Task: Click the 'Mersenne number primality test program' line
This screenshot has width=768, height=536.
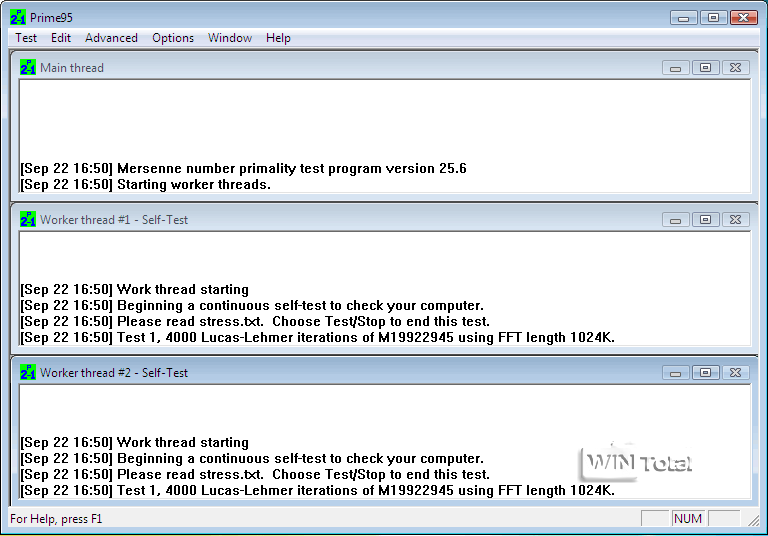Action: 243,169
